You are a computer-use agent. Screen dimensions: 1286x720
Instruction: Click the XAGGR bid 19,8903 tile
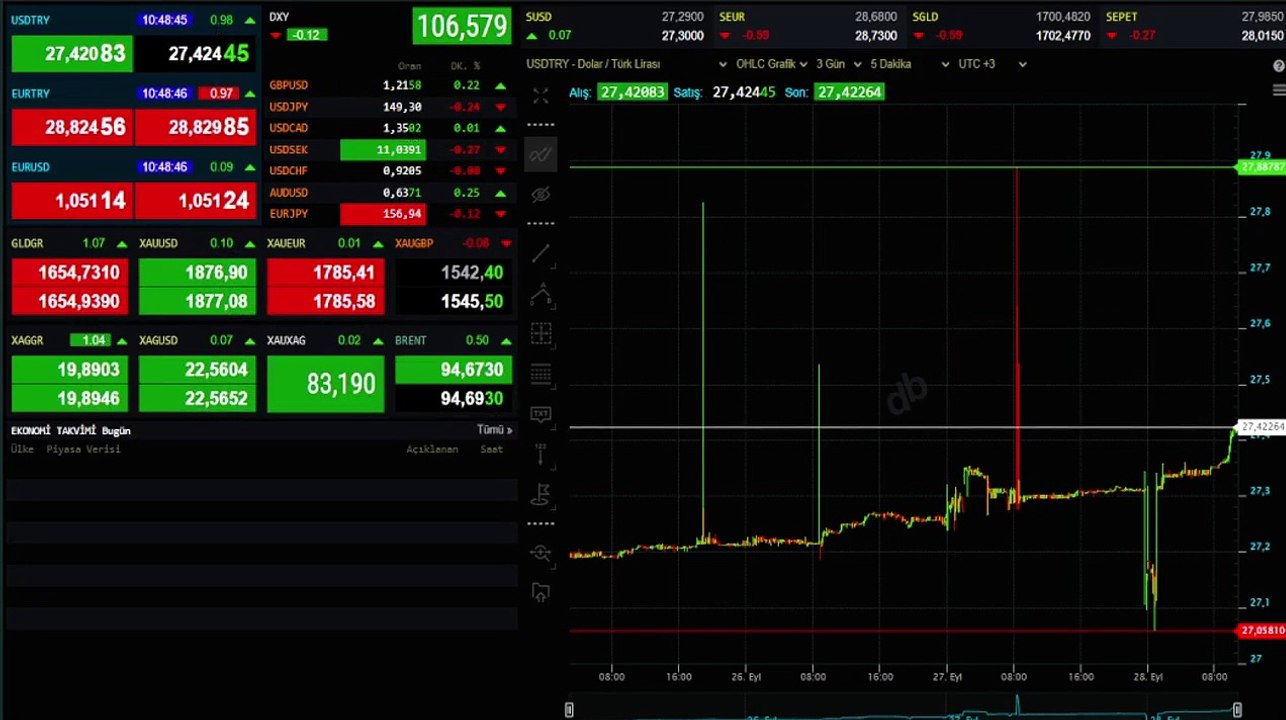click(x=70, y=370)
